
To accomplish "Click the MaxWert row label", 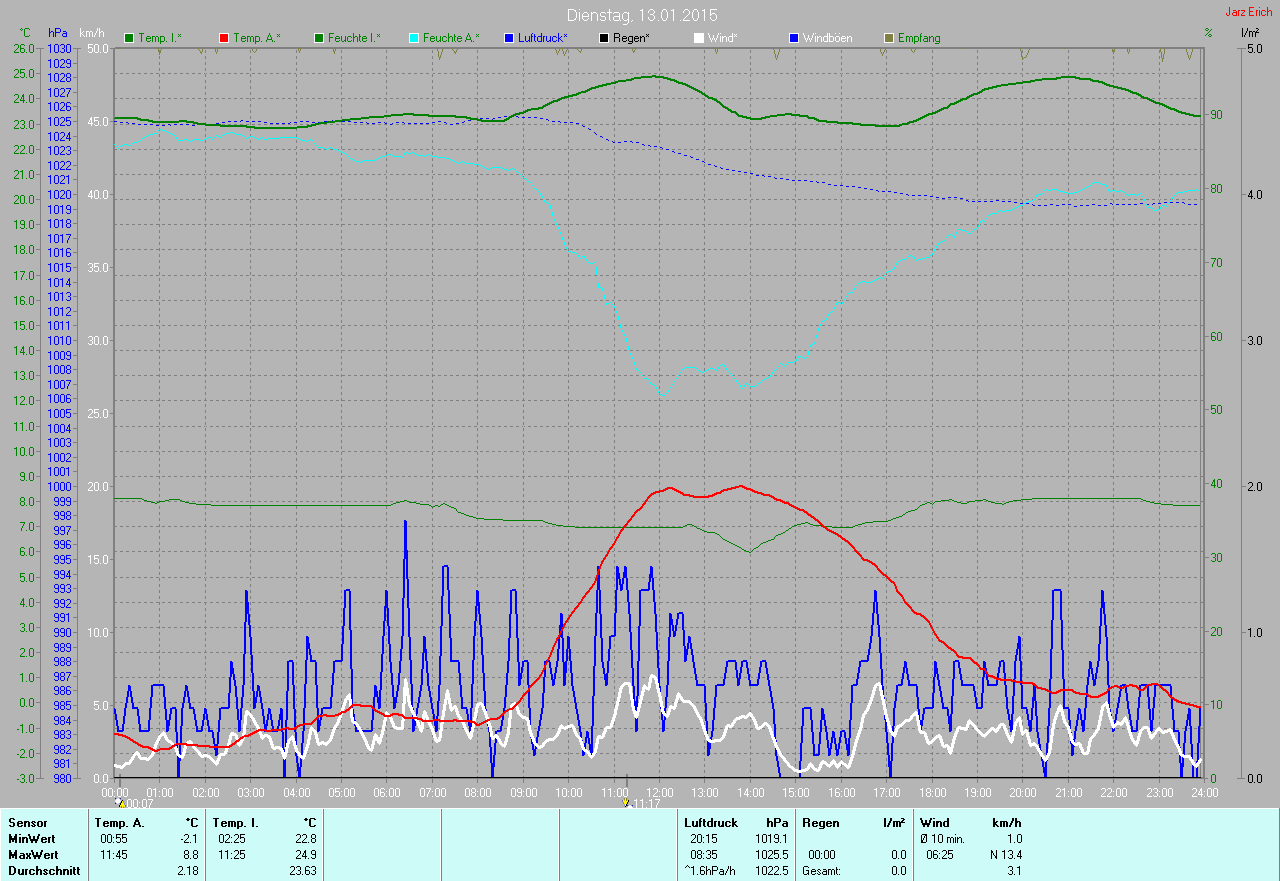I will click(33, 855).
